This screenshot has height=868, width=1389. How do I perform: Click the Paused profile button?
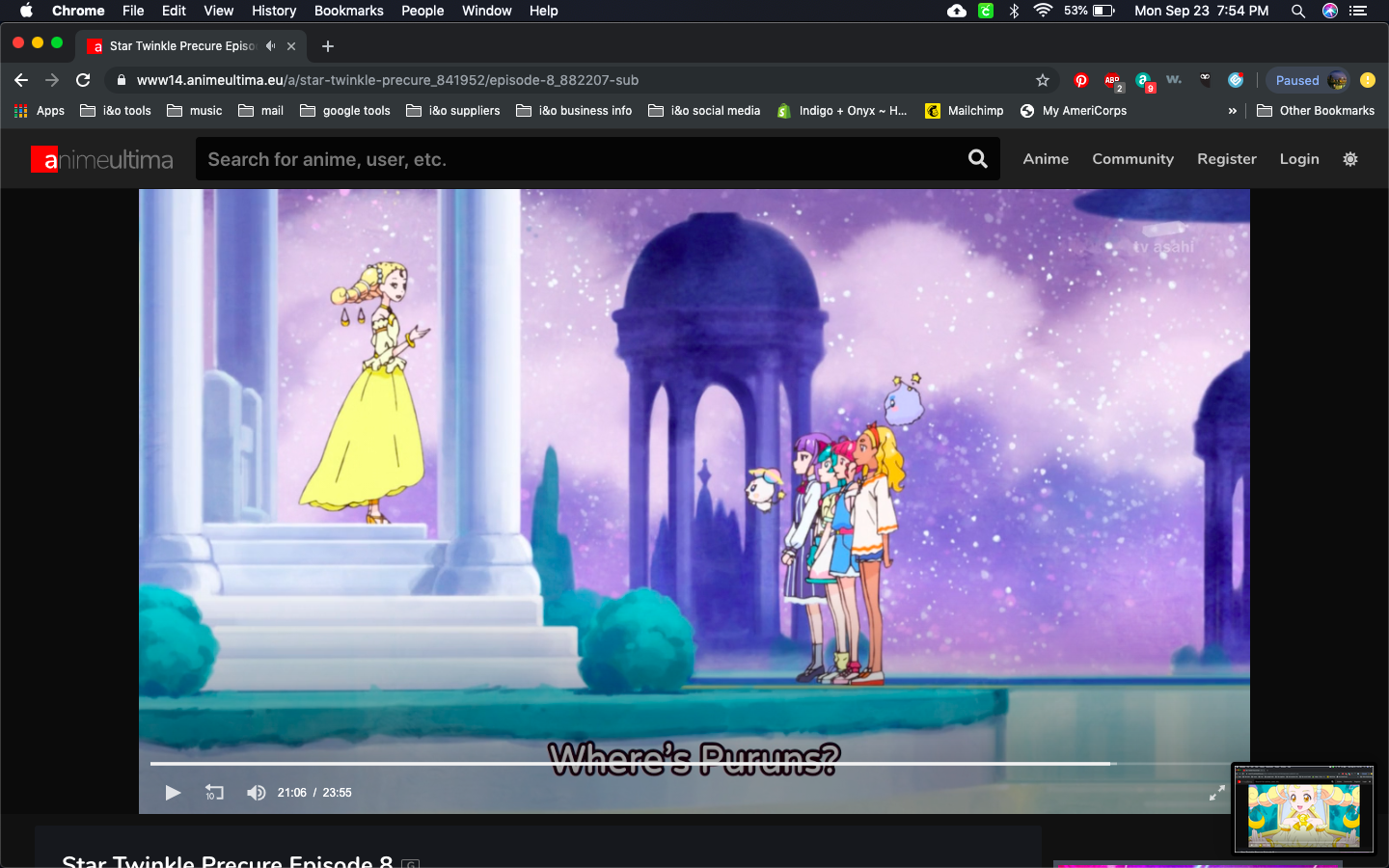[1309, 80]
